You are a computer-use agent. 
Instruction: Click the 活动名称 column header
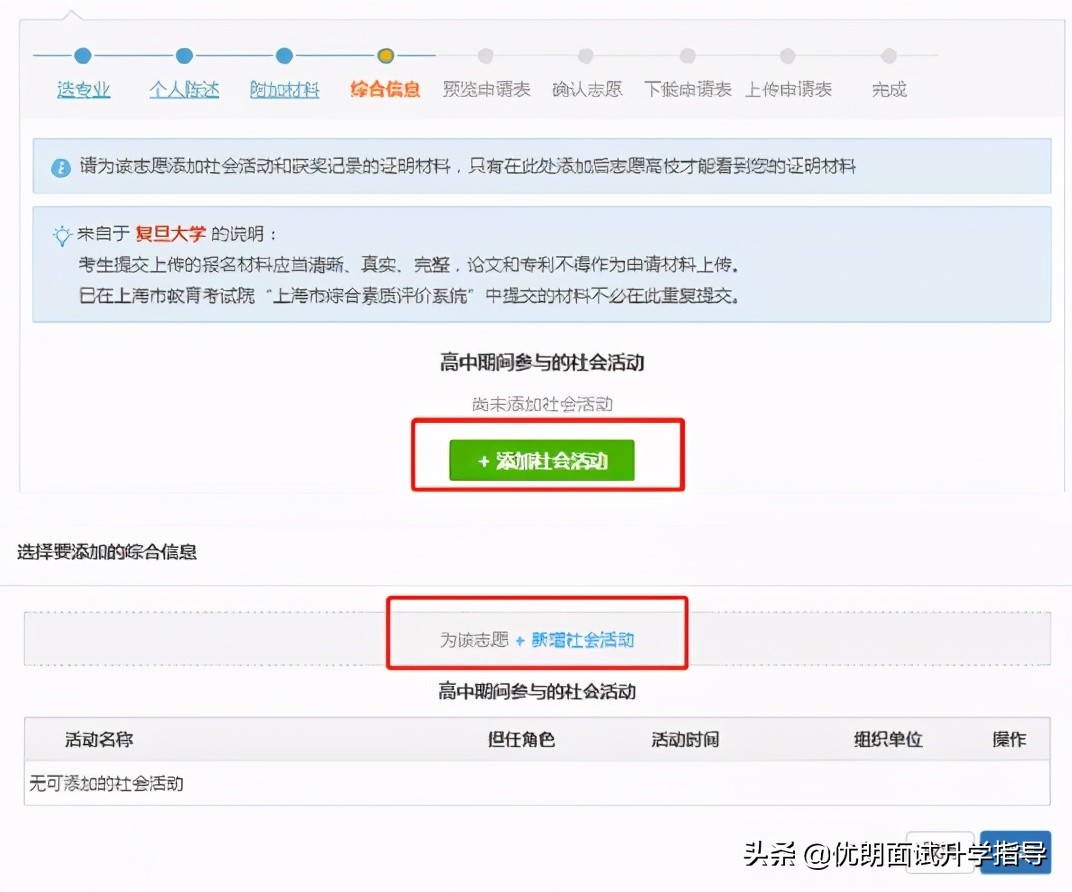tap(99, 740)
